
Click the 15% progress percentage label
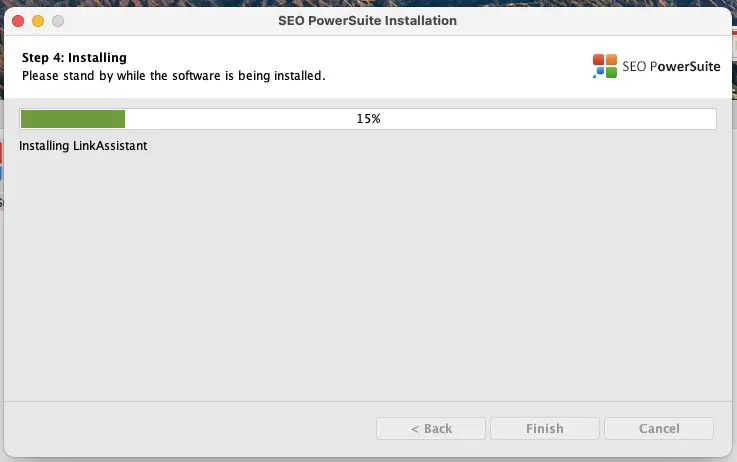[x=368, y=119]
